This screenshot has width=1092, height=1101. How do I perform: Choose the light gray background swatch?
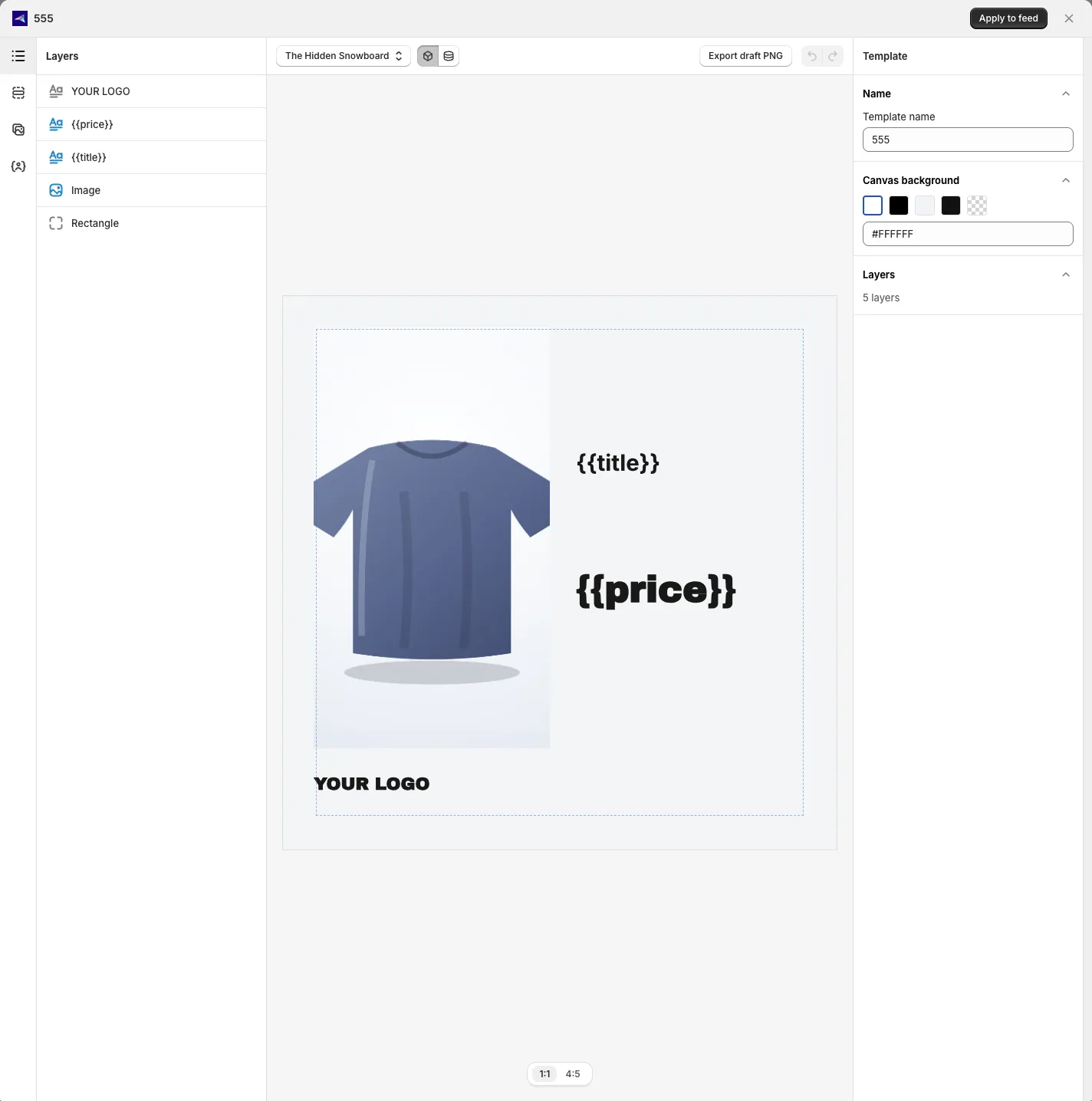coord(925,205)
